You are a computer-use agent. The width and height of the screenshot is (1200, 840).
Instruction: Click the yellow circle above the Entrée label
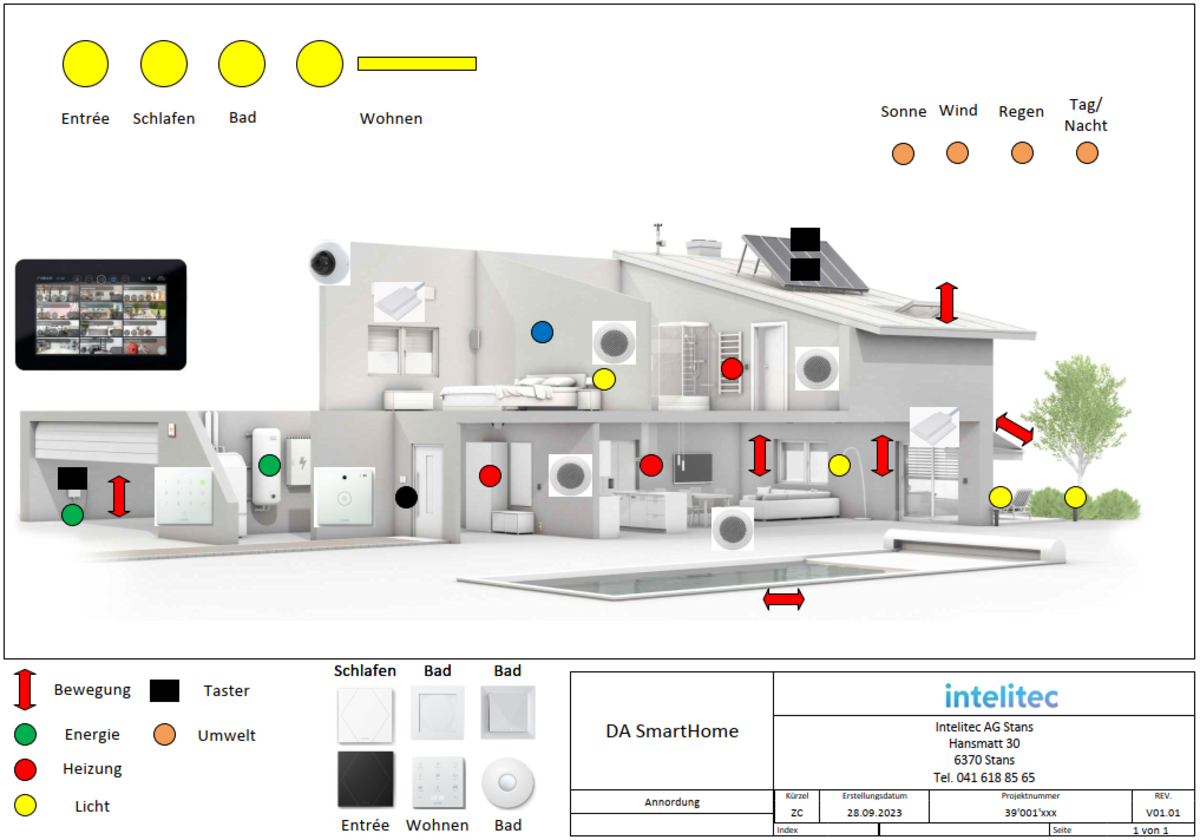[x=85, y=64]
